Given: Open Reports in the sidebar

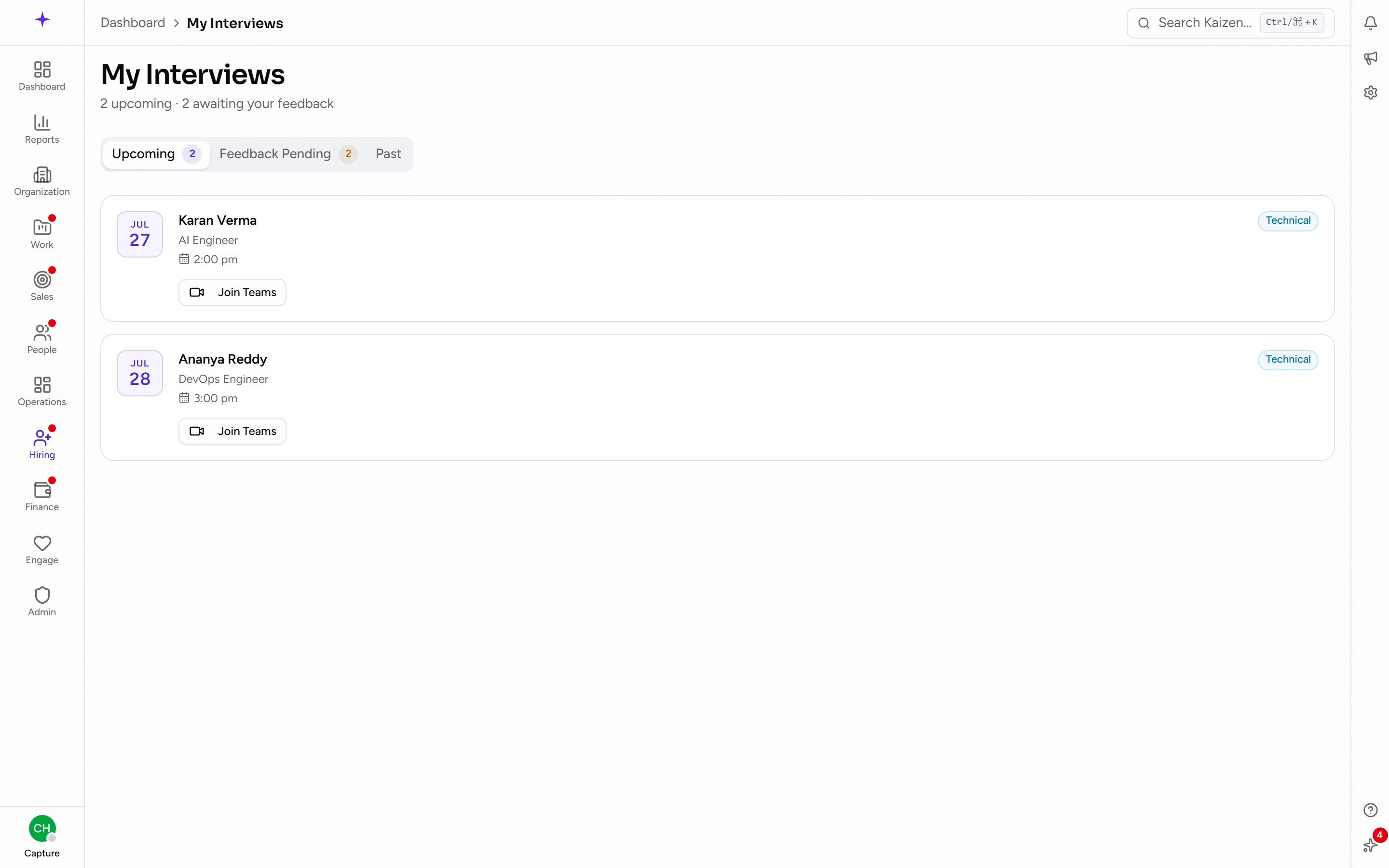Looking at the screenshot, I should (x=42, y=129).
